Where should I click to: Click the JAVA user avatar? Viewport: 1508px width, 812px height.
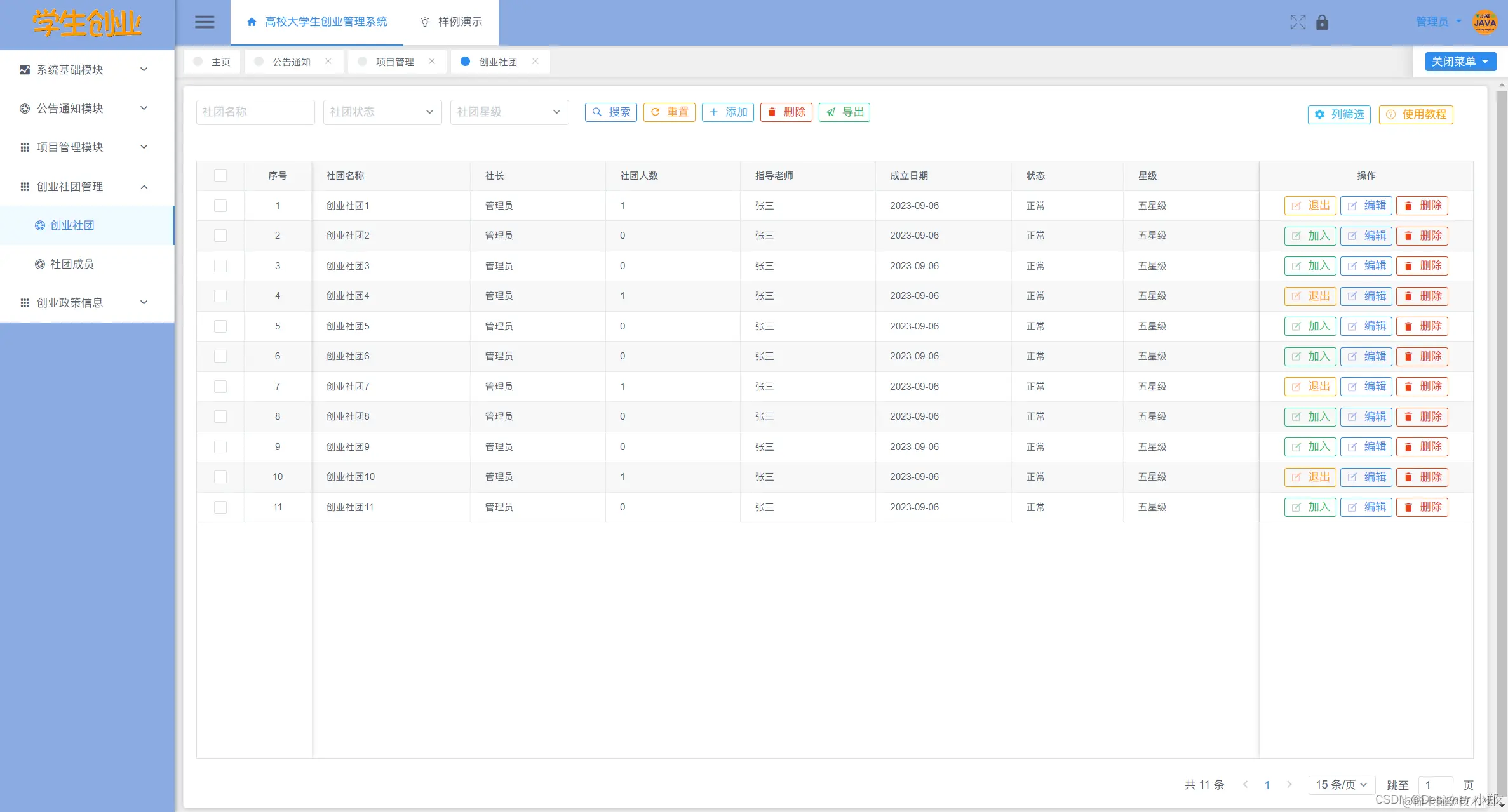[1484, 22]
